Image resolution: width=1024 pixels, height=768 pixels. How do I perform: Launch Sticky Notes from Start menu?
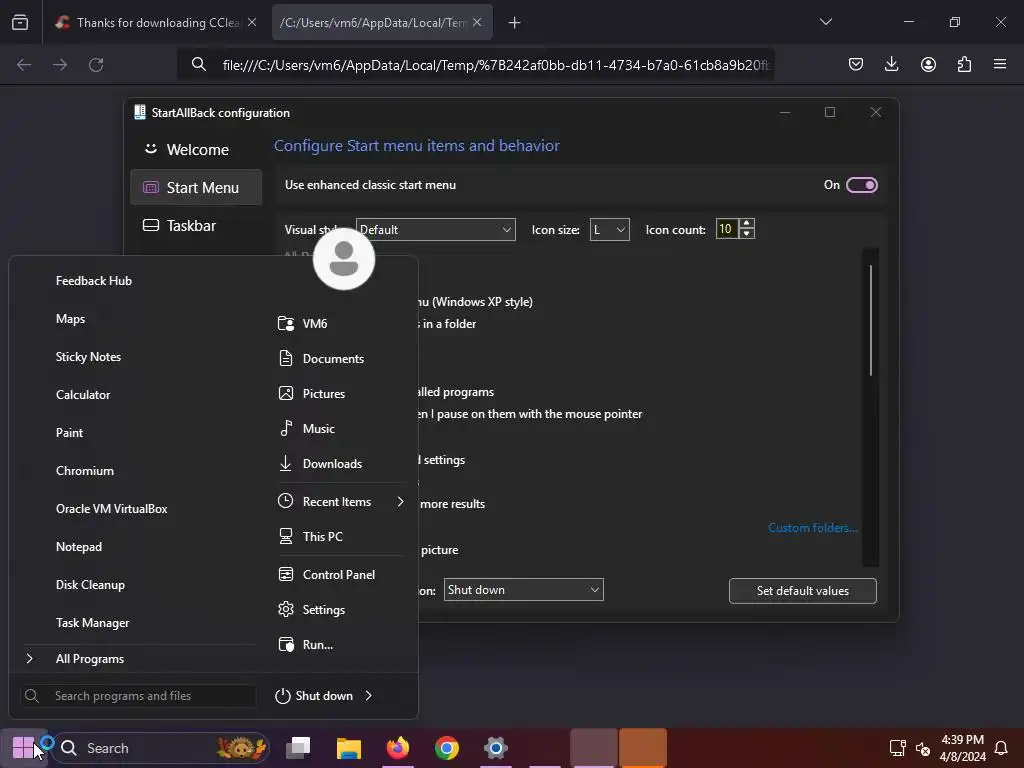point(88,357)
